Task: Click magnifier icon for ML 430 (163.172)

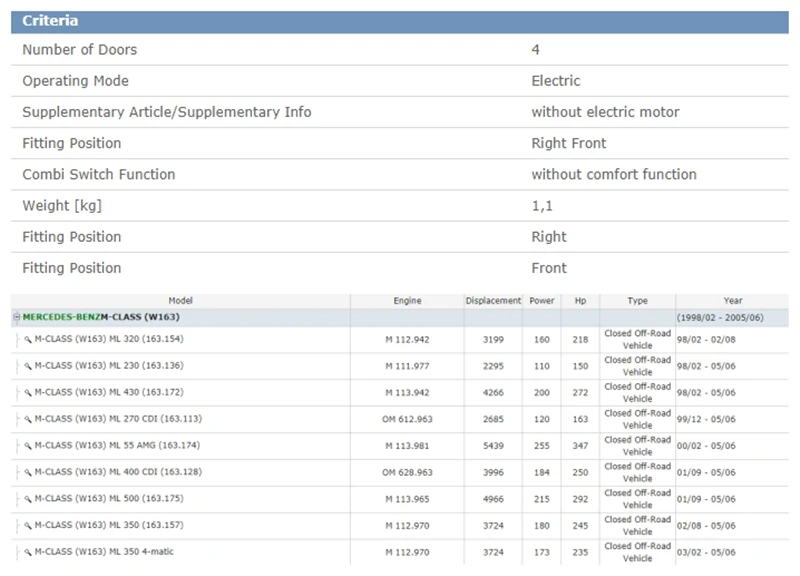Action: pyautogui.click(x=28, y=392)
